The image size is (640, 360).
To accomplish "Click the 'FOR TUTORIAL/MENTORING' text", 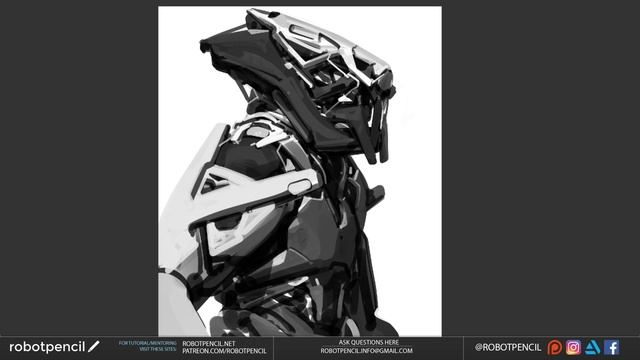I will click(x=147, y=343).
